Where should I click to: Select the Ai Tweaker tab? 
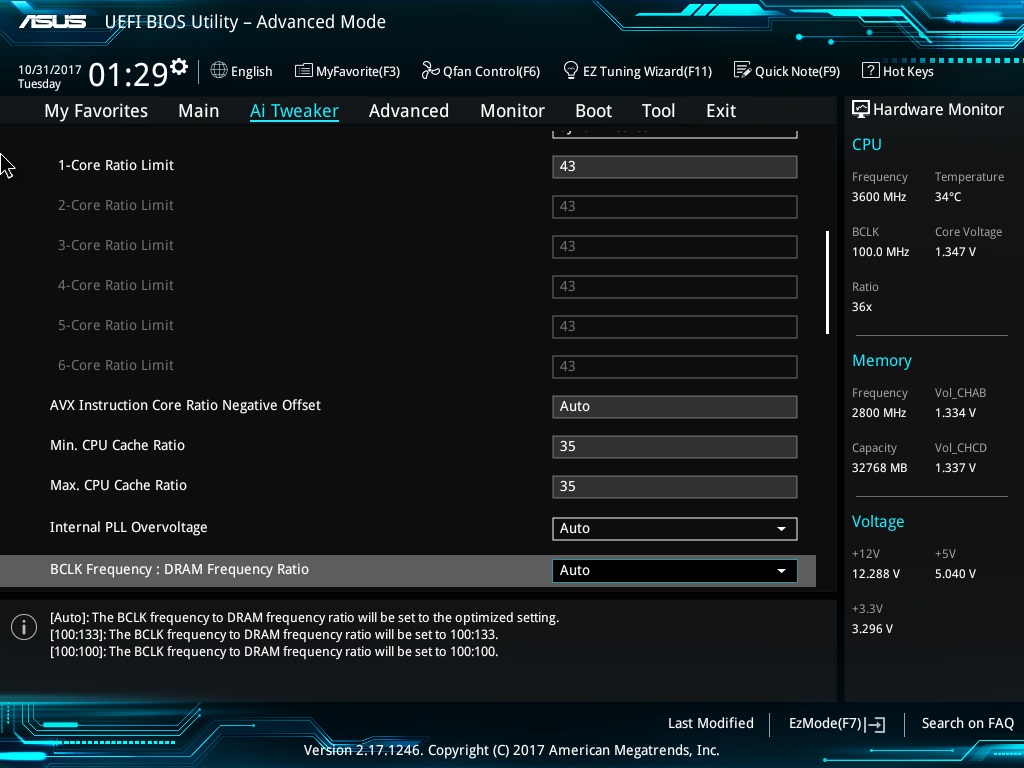(294, 111)
